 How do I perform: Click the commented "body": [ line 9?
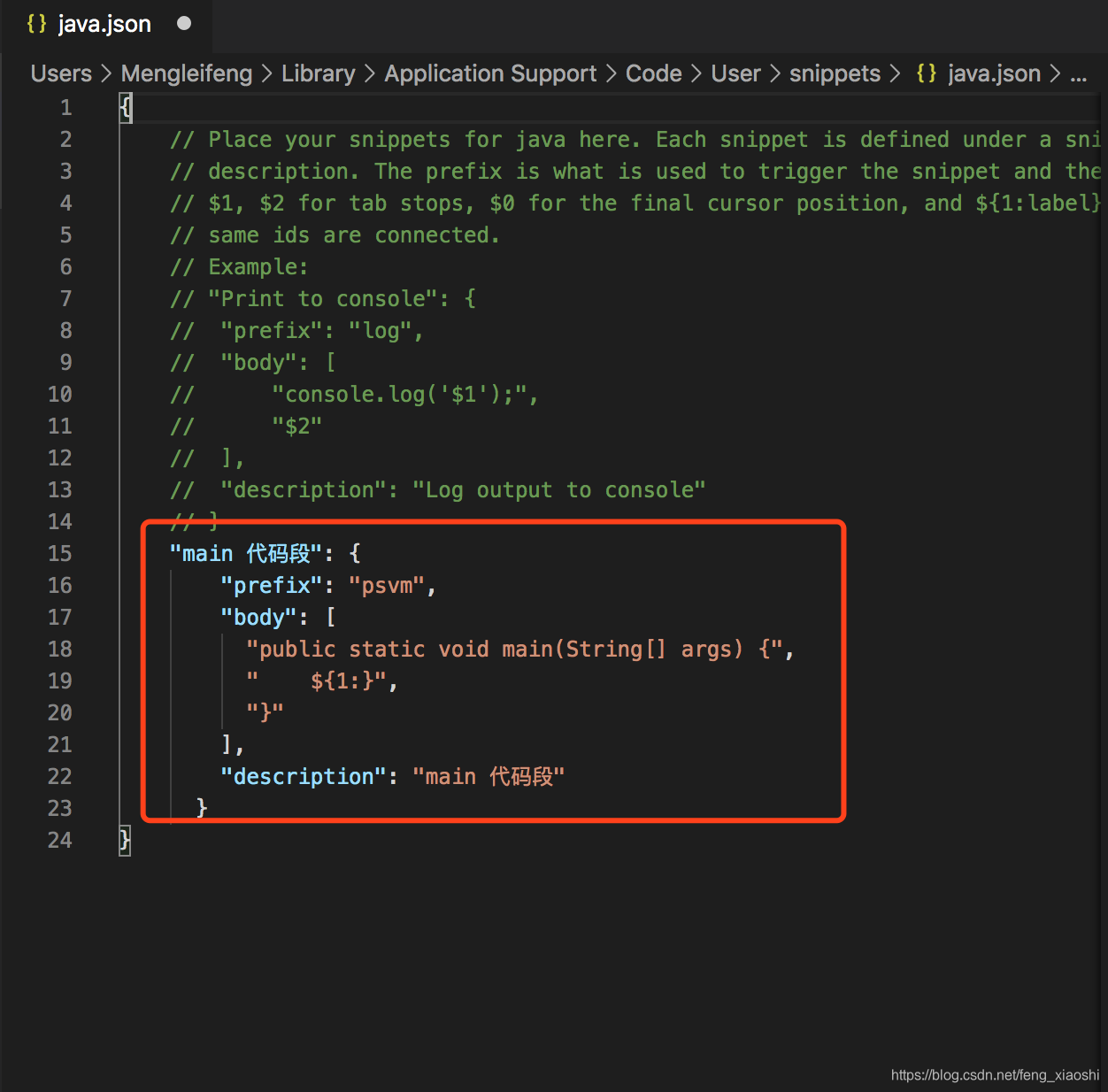coord(252,363)
